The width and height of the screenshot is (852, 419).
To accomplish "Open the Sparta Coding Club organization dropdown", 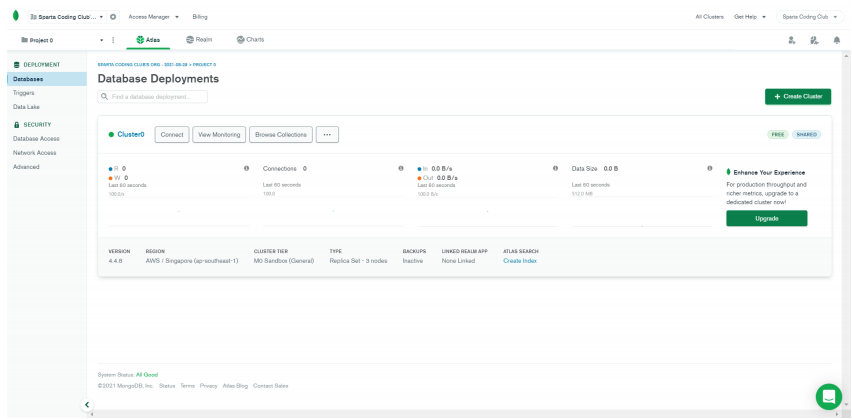I will (x=67, y=17).
